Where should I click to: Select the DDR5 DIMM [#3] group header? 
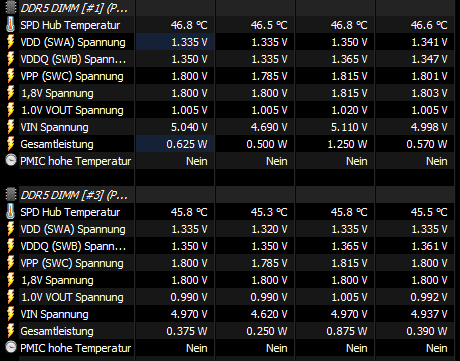pos(74,195)
